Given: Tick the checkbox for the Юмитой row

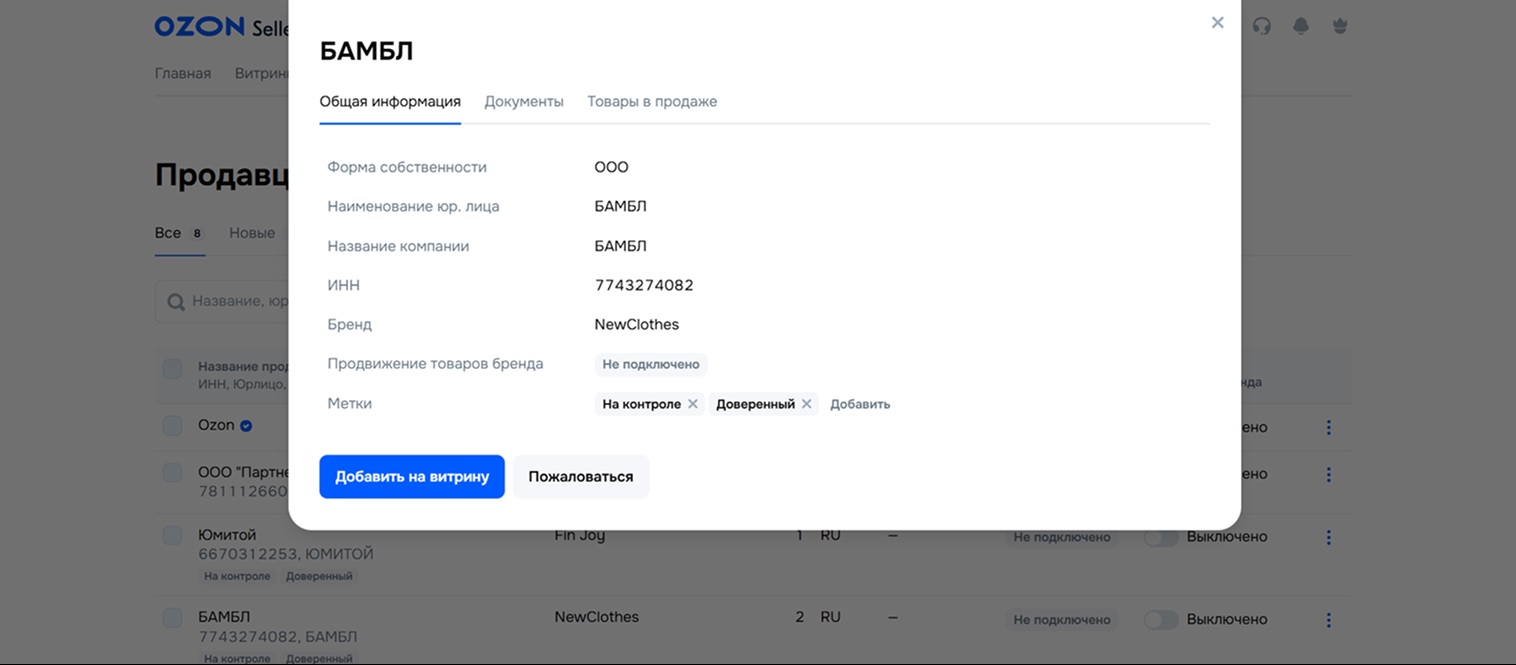Looking at the screenshot, I should [x=173, y=535].
